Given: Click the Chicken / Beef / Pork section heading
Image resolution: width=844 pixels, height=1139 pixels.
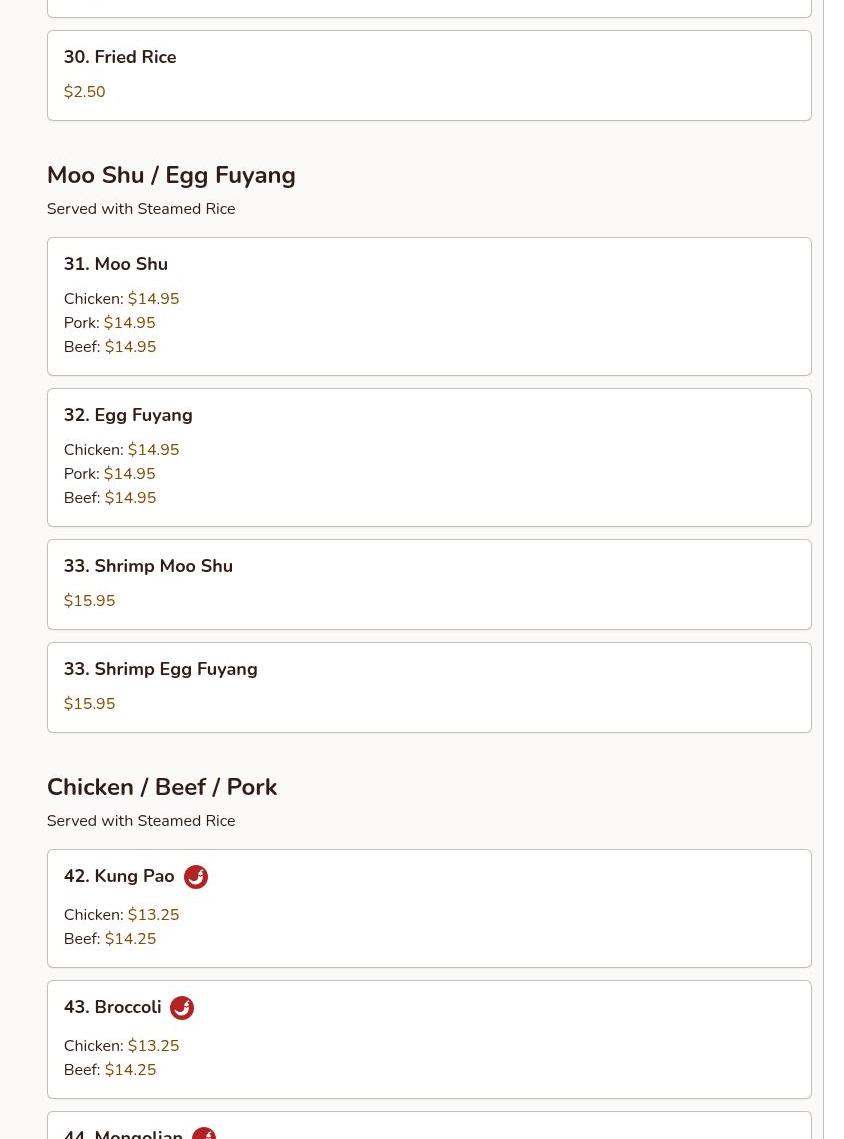Looking at the screenshot, I should point(162,787).
